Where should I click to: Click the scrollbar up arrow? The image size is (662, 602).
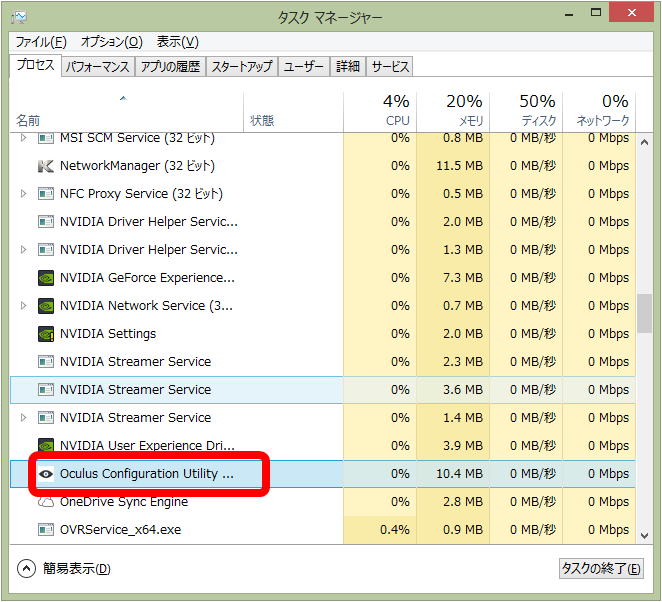pyautogui.click(x=644, y=142)
